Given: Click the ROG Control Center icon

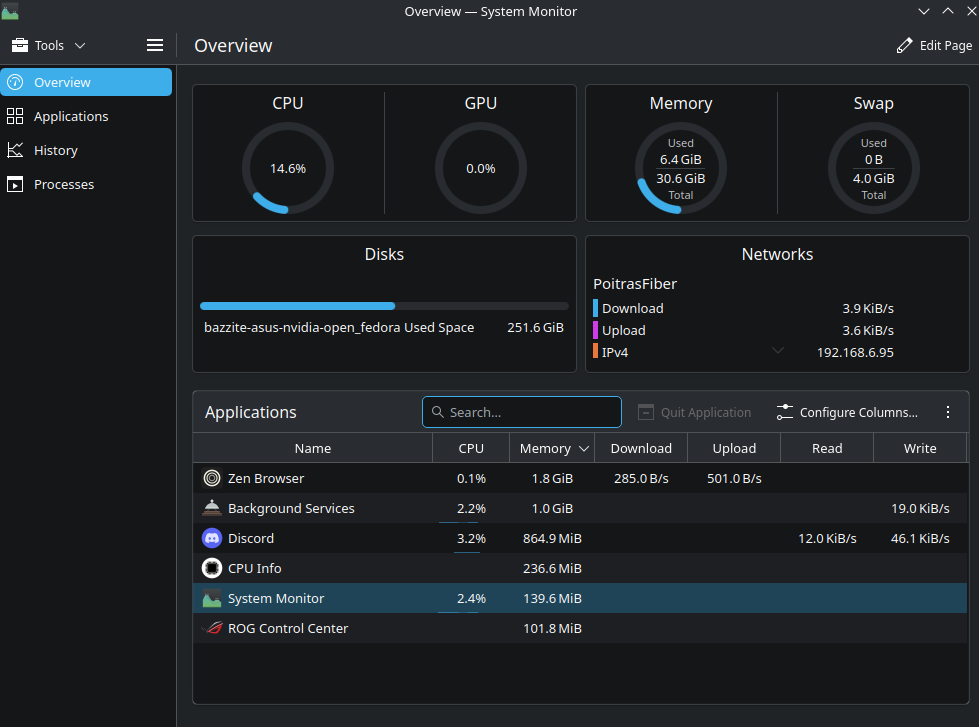Looking at the screenshot, I should 212,628.
